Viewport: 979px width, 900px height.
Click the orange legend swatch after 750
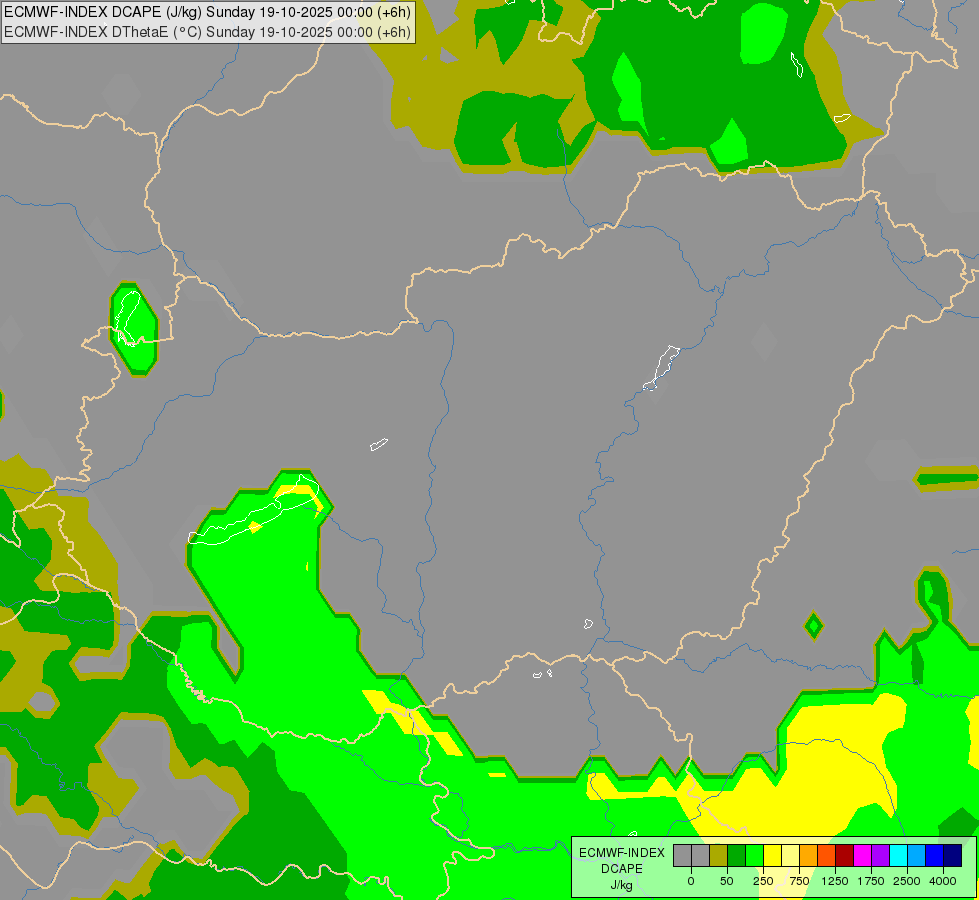[809, 856]
